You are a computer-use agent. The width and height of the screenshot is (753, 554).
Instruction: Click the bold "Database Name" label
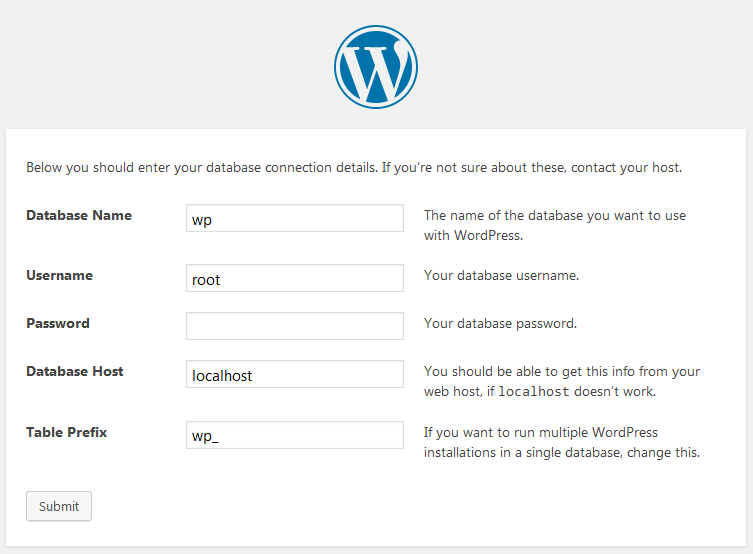tap(78, 215)
